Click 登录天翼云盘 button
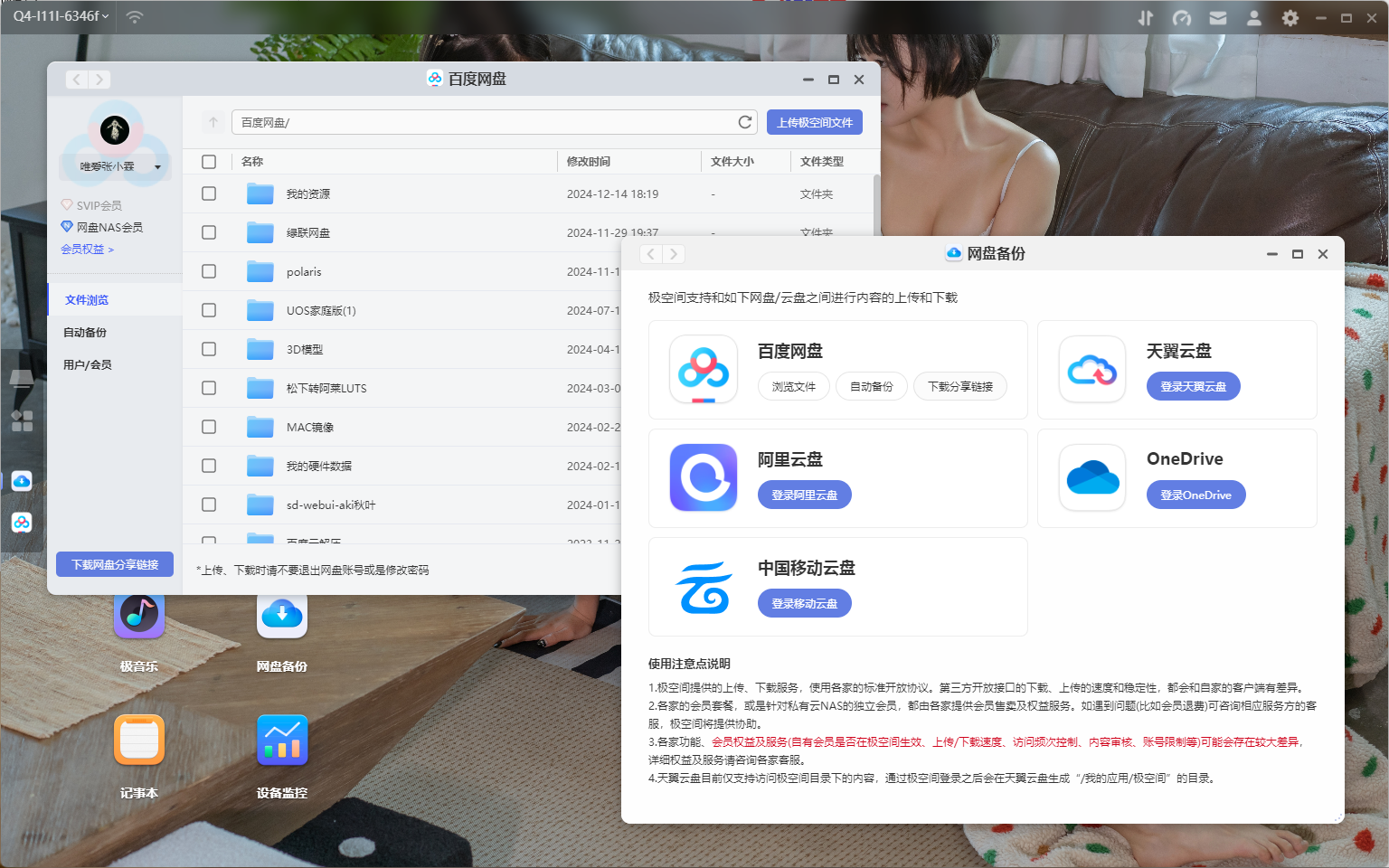Viewport: 1389px width, 868px height. coord(1194,387)
